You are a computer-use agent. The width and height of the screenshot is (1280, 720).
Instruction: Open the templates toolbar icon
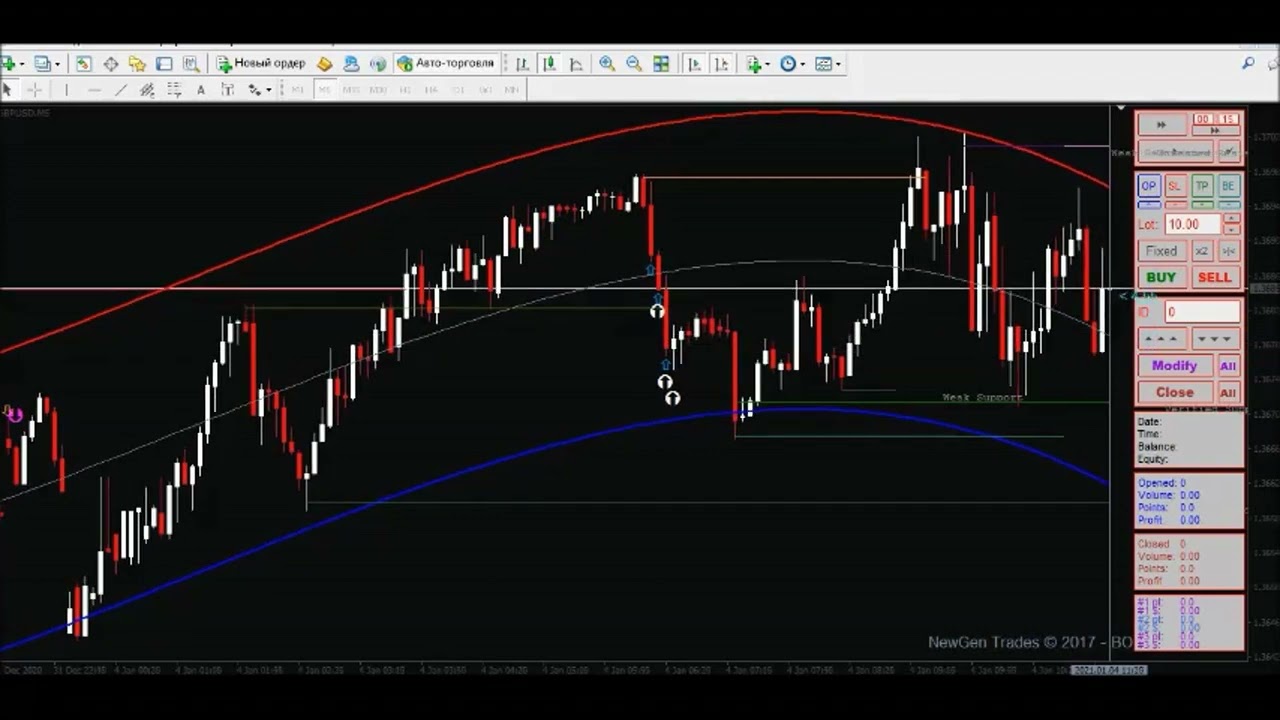point(824,64)
